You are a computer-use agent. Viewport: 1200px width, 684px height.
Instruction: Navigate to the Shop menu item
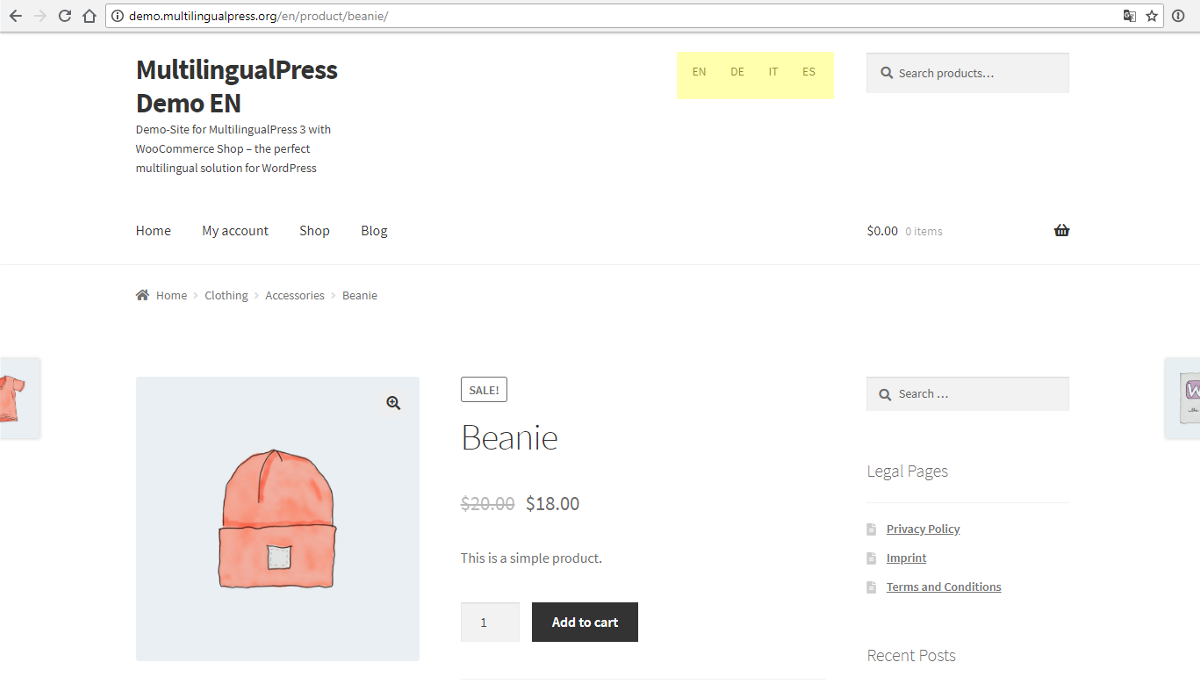click(x=314, y=230)
